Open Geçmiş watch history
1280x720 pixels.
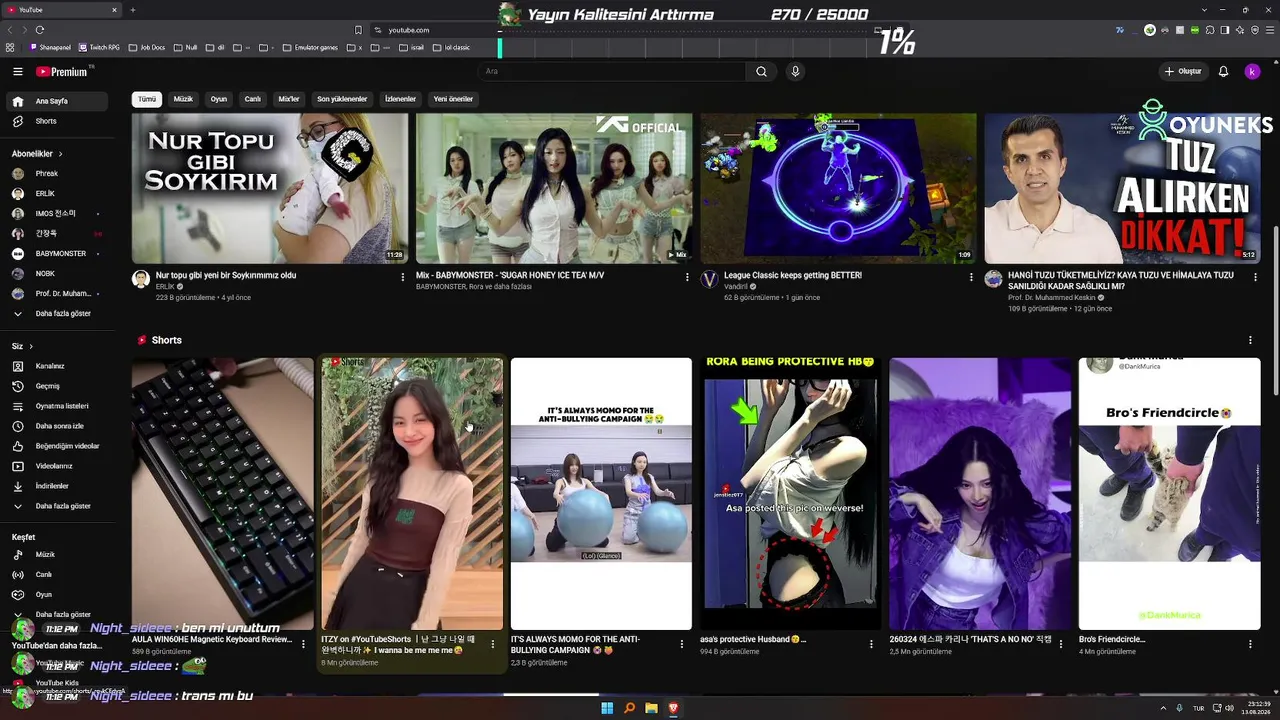(58, 386)
